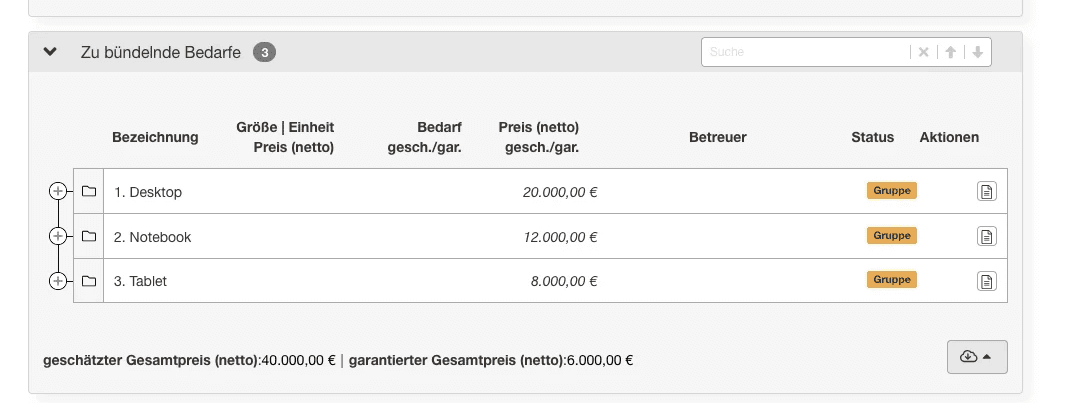Click the folder icon next to Tablet
The image size is (1065, 403).
coord(89,281)
